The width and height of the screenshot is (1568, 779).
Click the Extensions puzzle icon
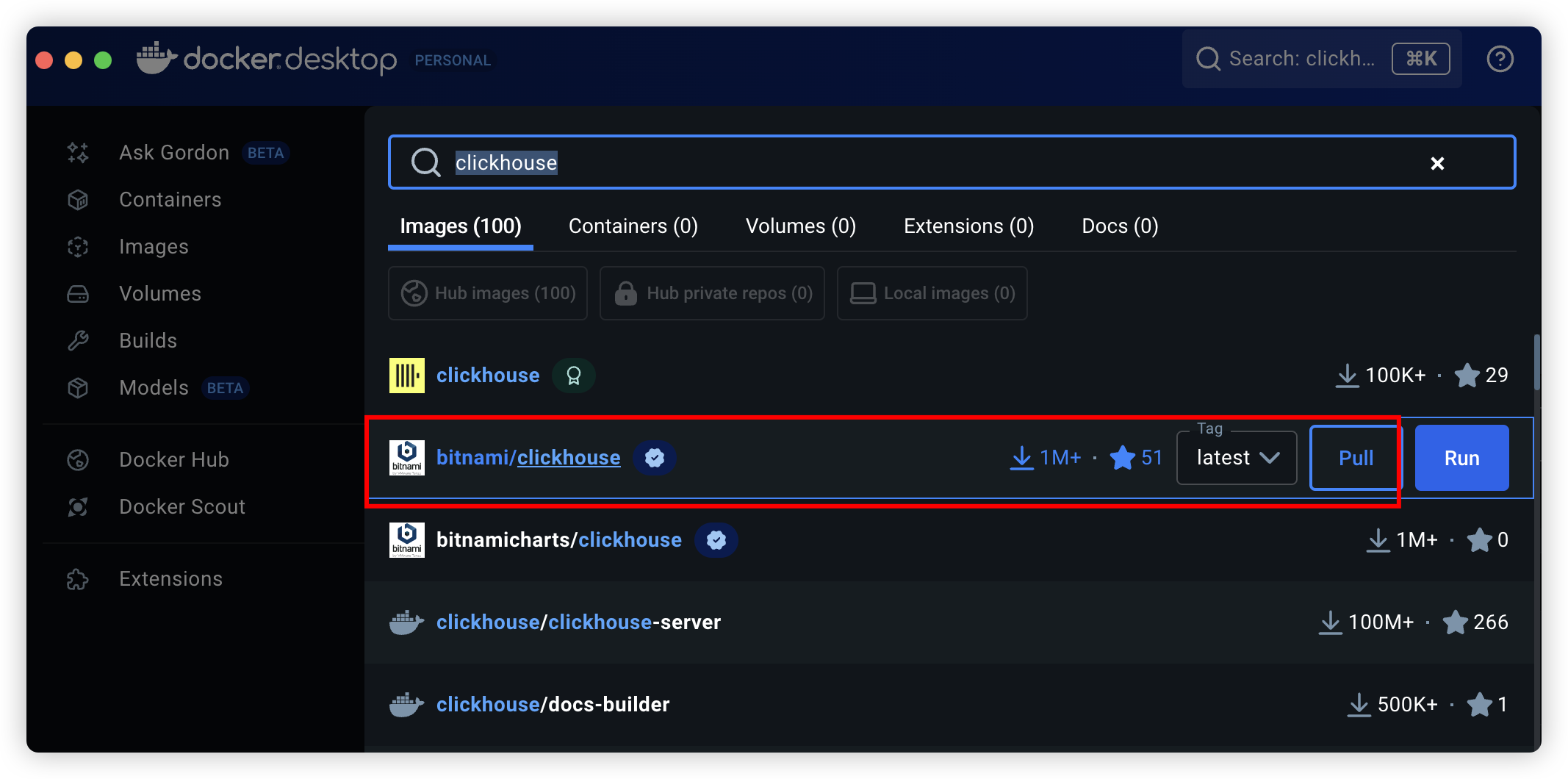(x=78, y=578)
